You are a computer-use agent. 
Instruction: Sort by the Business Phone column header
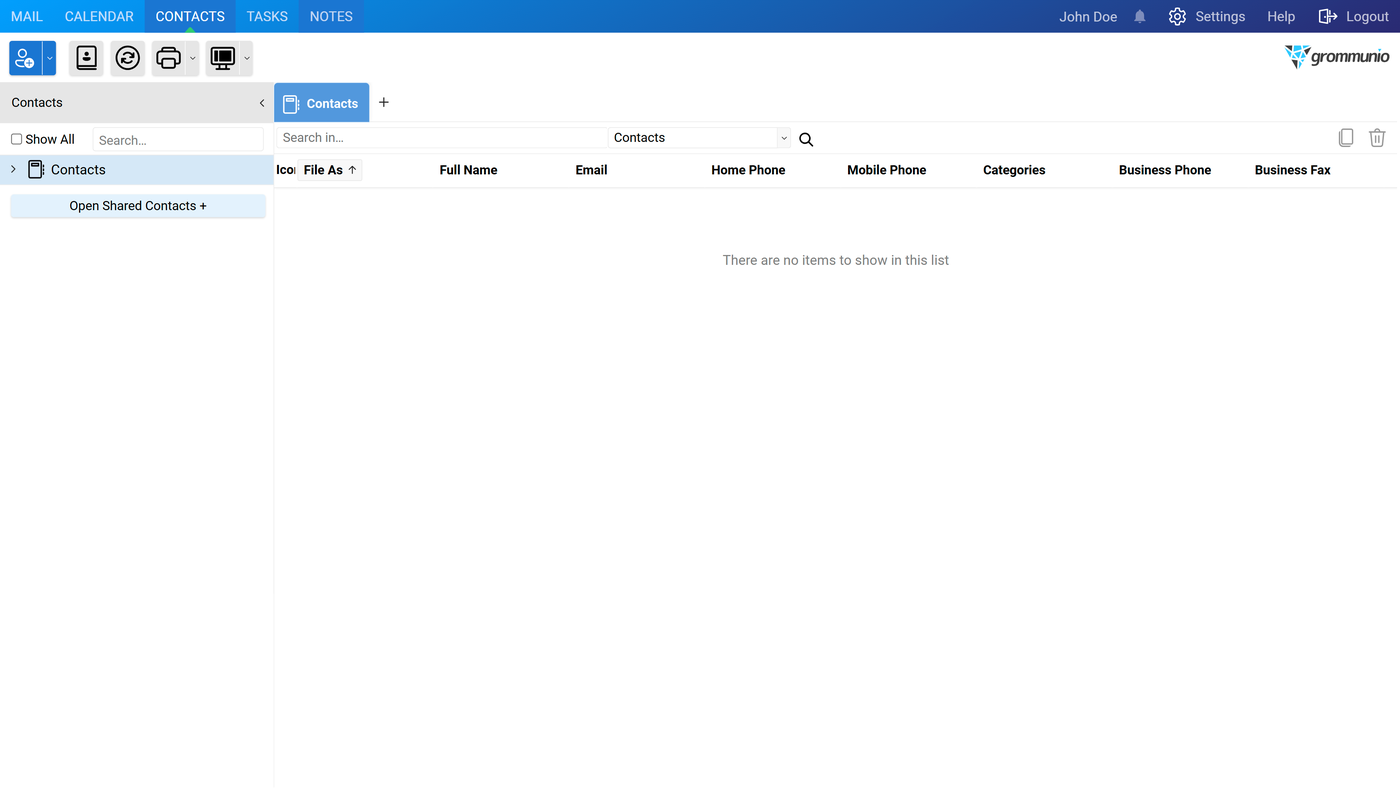pos(1165,170)
